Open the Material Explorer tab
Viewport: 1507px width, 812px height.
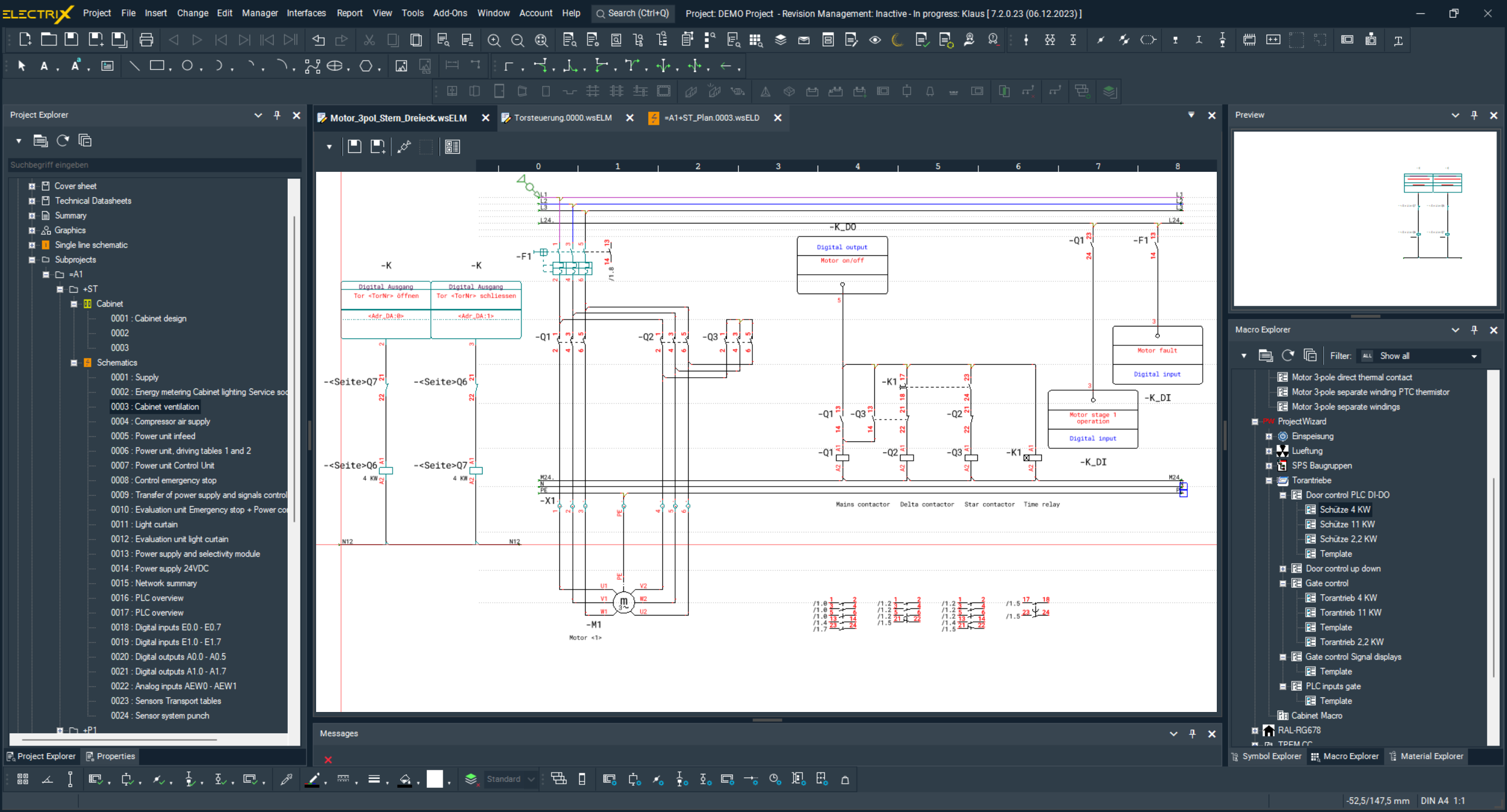point(1428,756)
